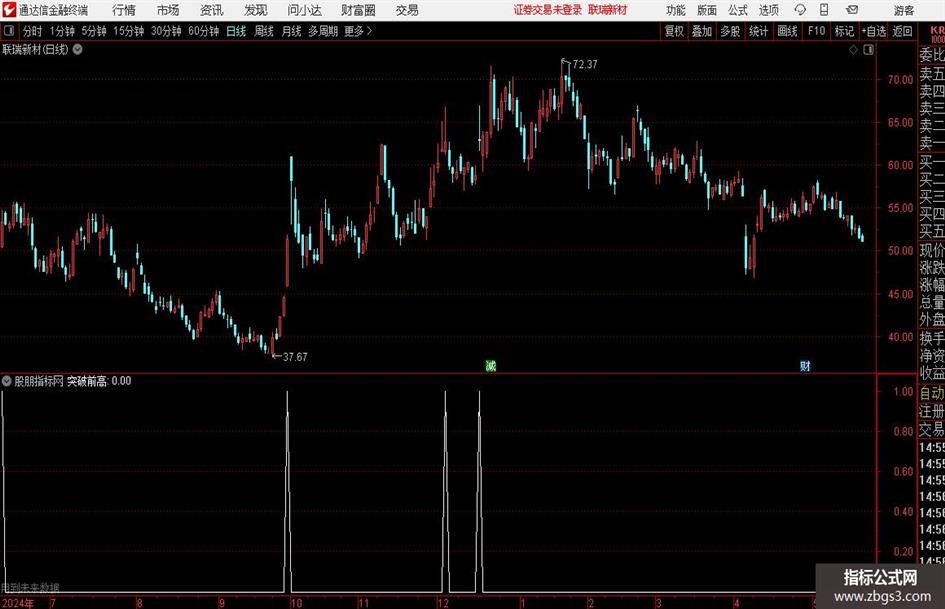Screen dimensions: 945x609
Task: Open the 选项 menu
Action: pos(768,10)
